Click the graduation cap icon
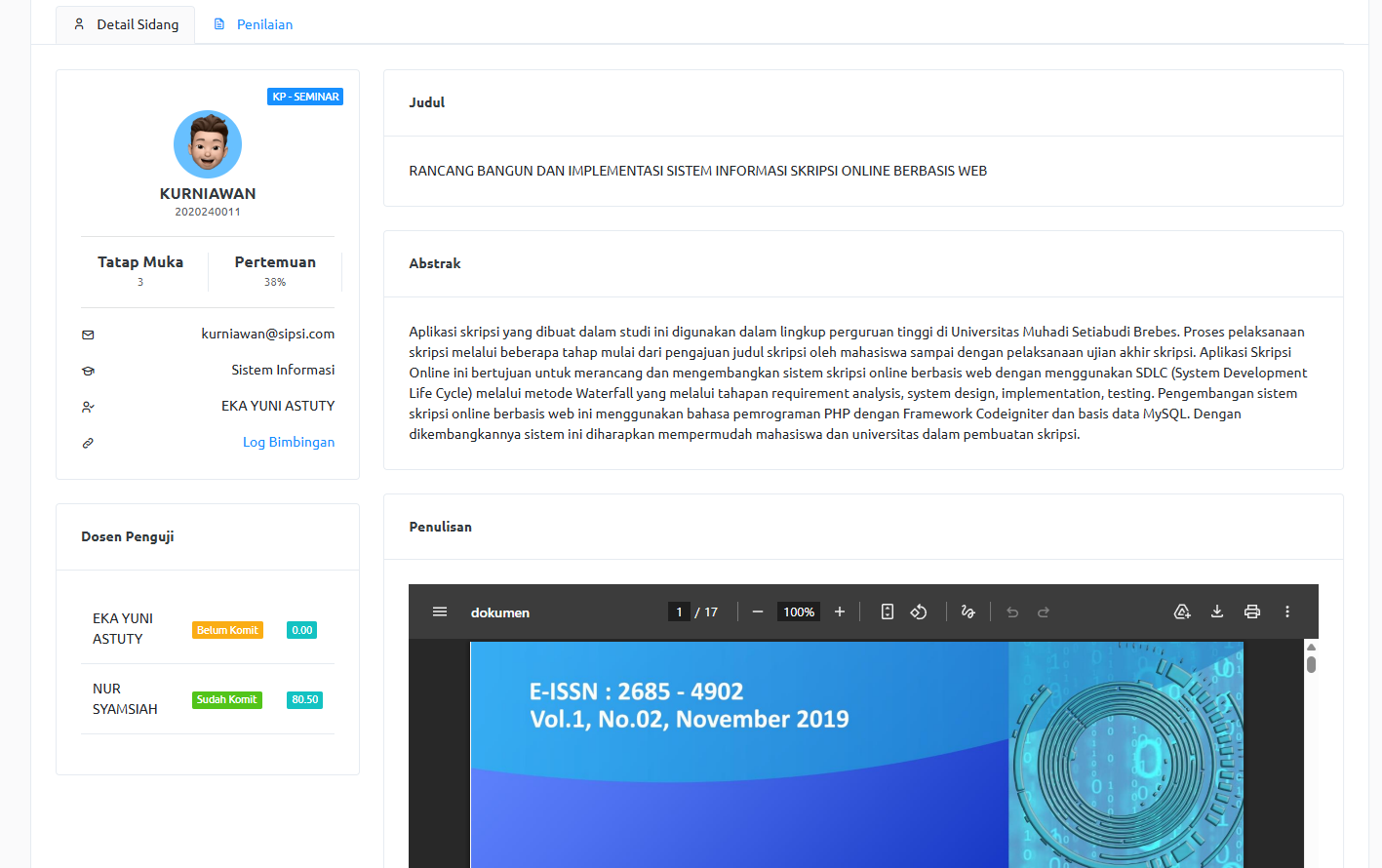This screenshot has height=868, width=1382. point(88,371)
